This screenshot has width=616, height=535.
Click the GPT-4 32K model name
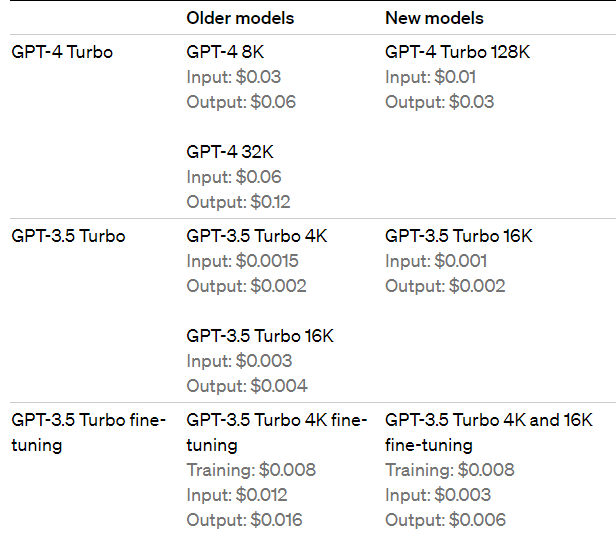(230, 152)
